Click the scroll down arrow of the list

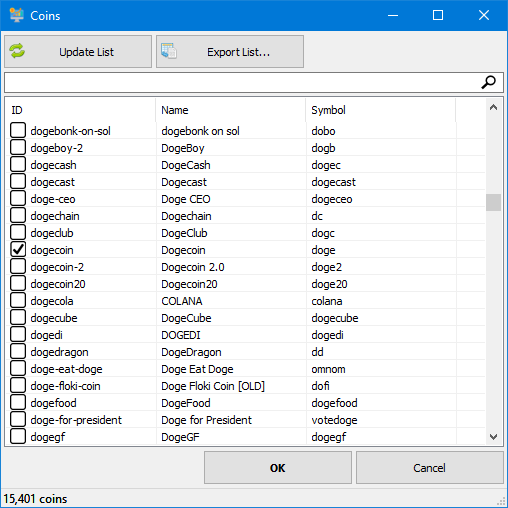pos(494,436)
